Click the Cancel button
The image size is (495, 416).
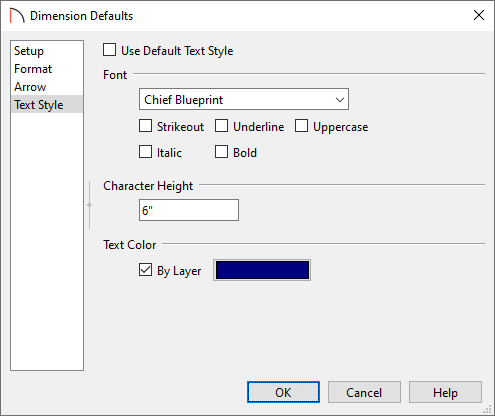364,392
